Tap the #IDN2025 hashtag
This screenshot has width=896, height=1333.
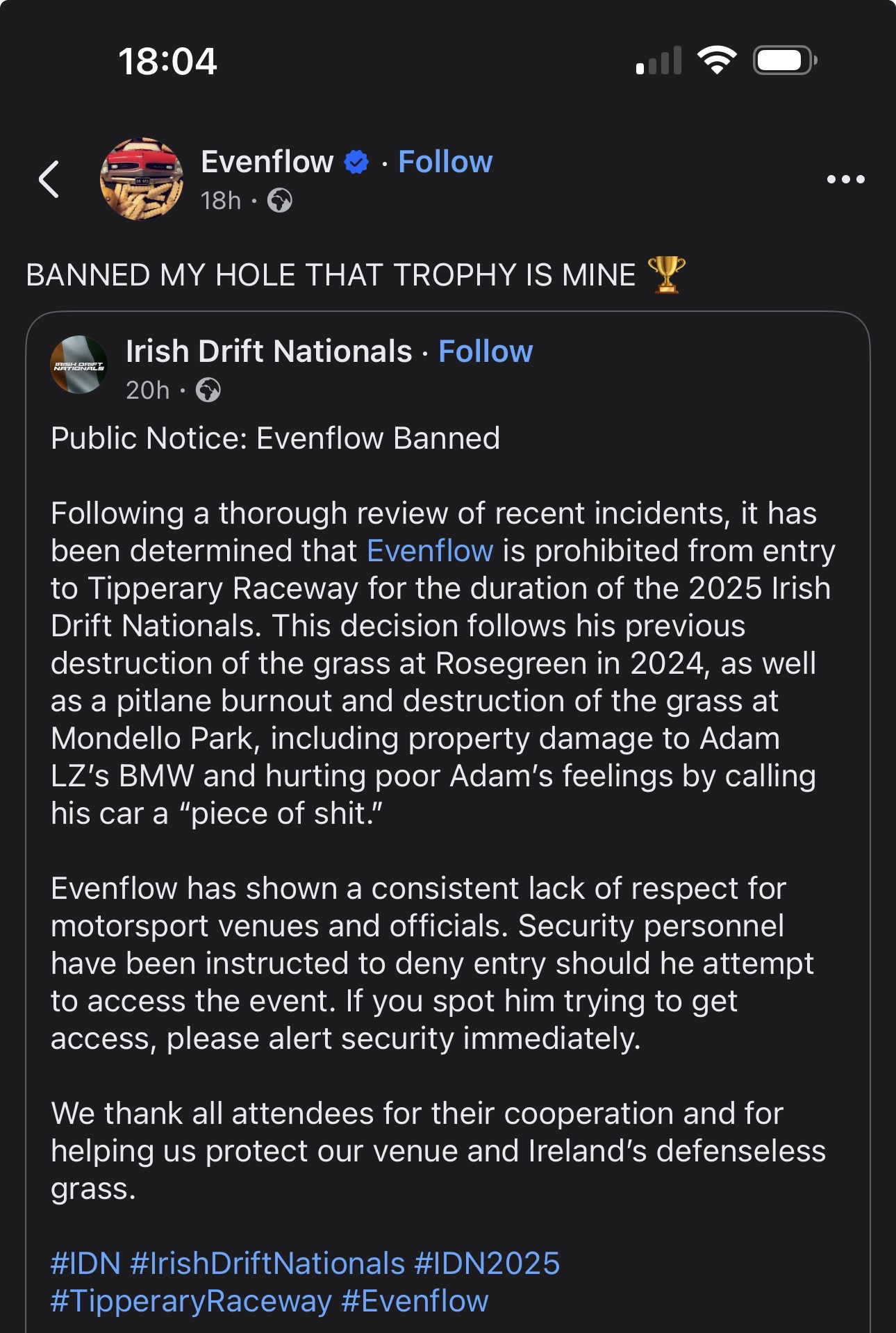[x=487, y=1264]
